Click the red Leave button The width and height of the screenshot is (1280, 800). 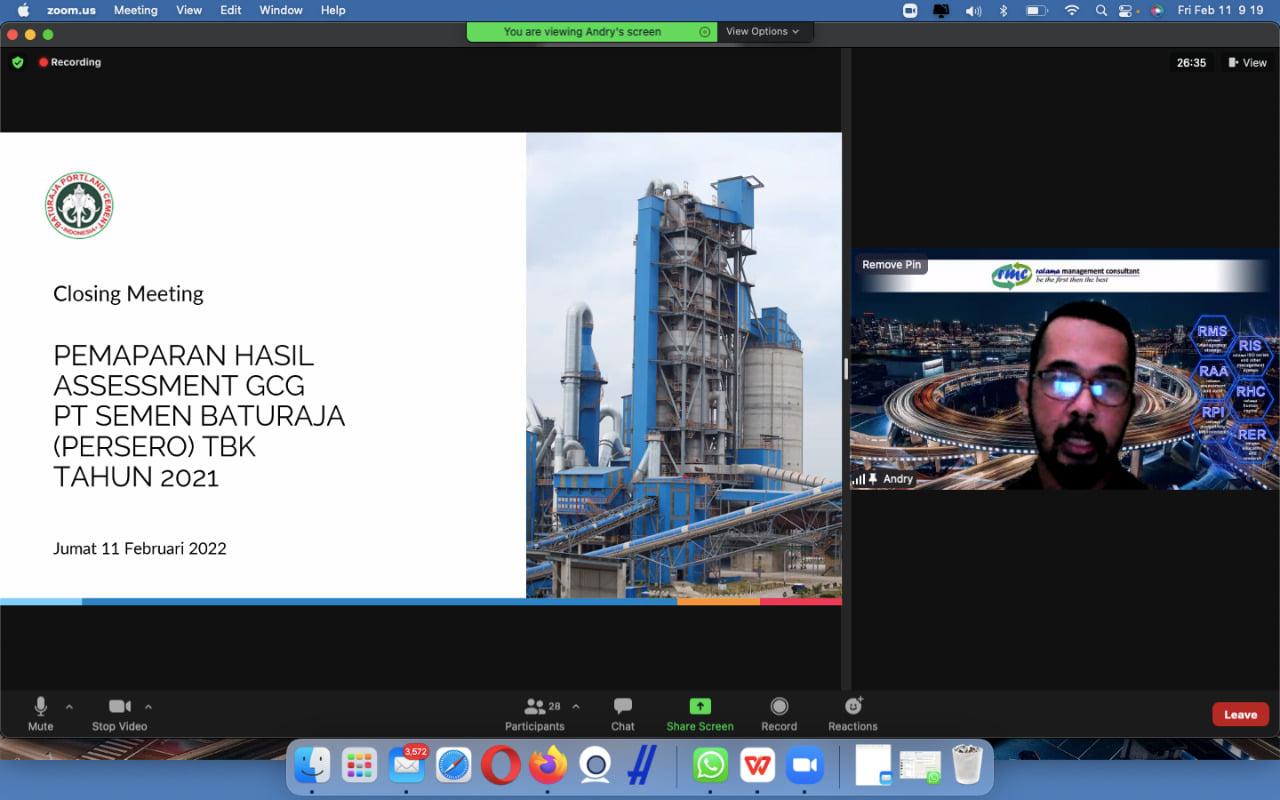click(x=1240, y=714)
